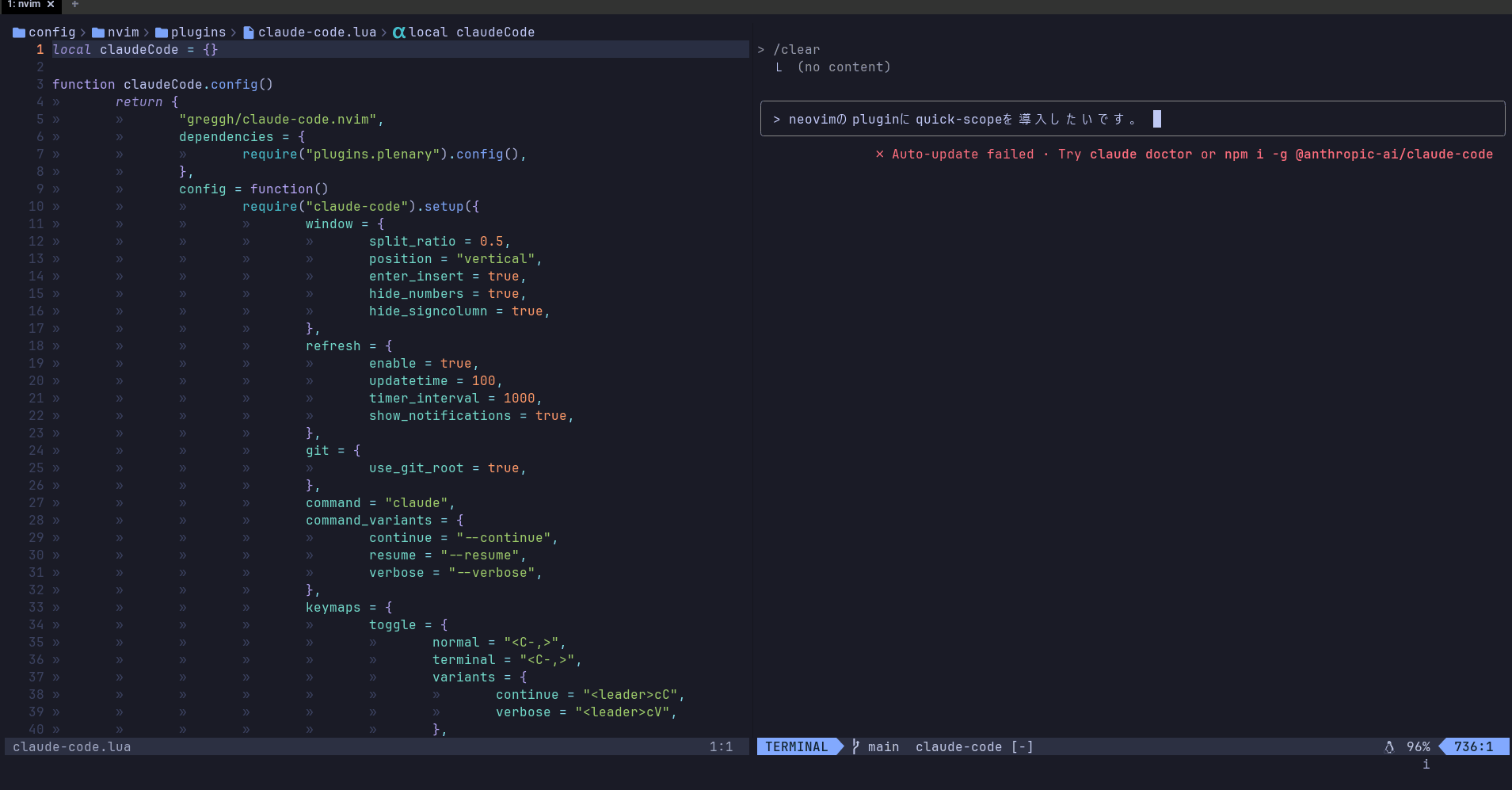
Task: Click 'terminal = "<C-,>"' line
Action: pyautogui.click(x=504, y=660)
